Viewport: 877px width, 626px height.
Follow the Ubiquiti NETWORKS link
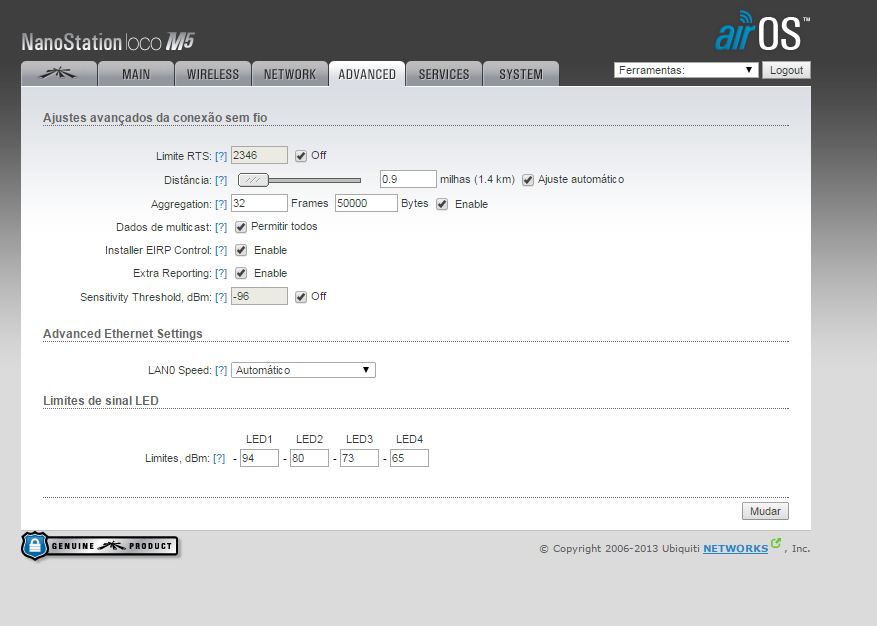(735, 548)
